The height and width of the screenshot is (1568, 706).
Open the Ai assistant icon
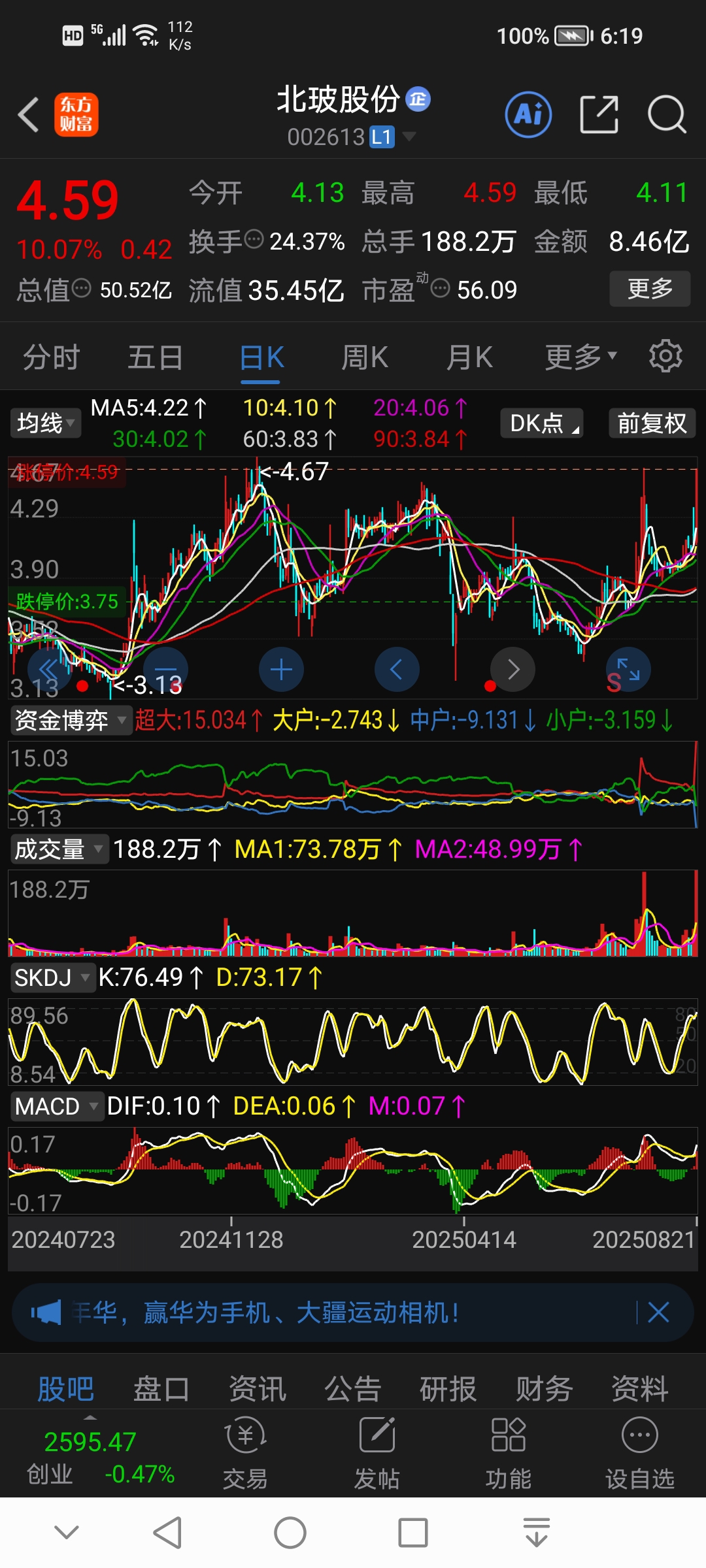(528, 114)
